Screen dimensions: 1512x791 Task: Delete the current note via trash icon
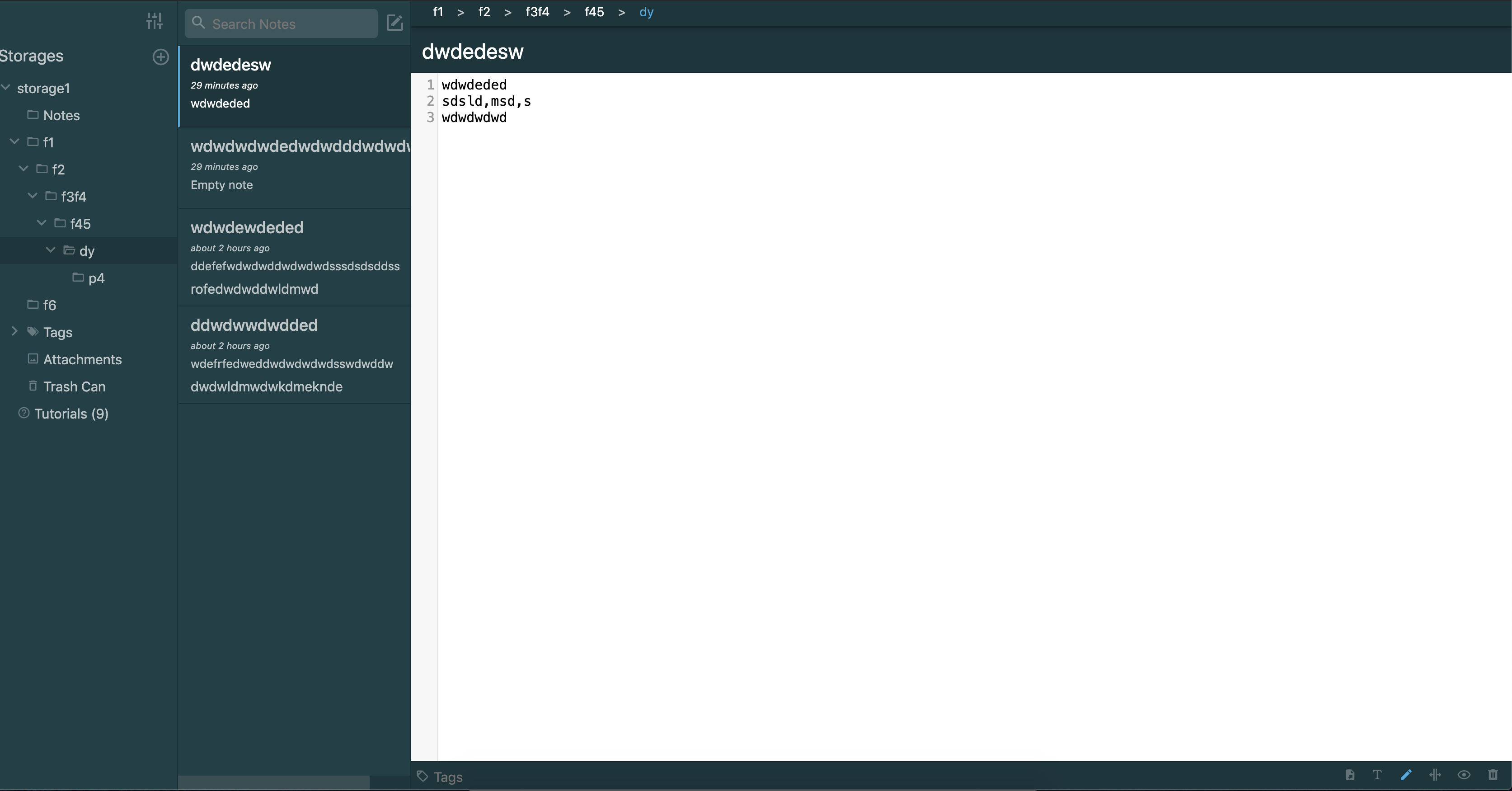tap(1493, 775)
